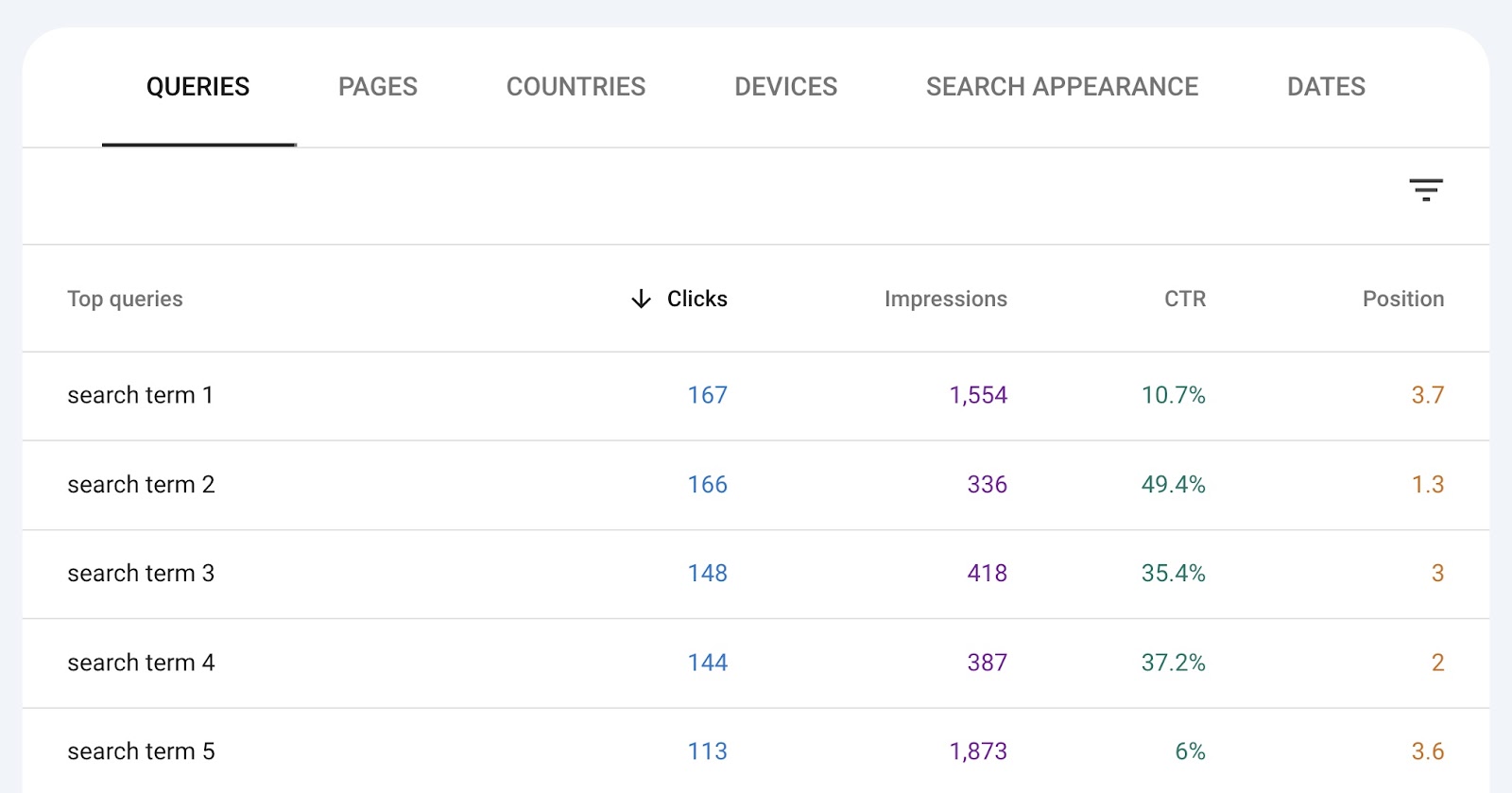Select the query text search term 4
1512x793 pixels.
point(139,663)
